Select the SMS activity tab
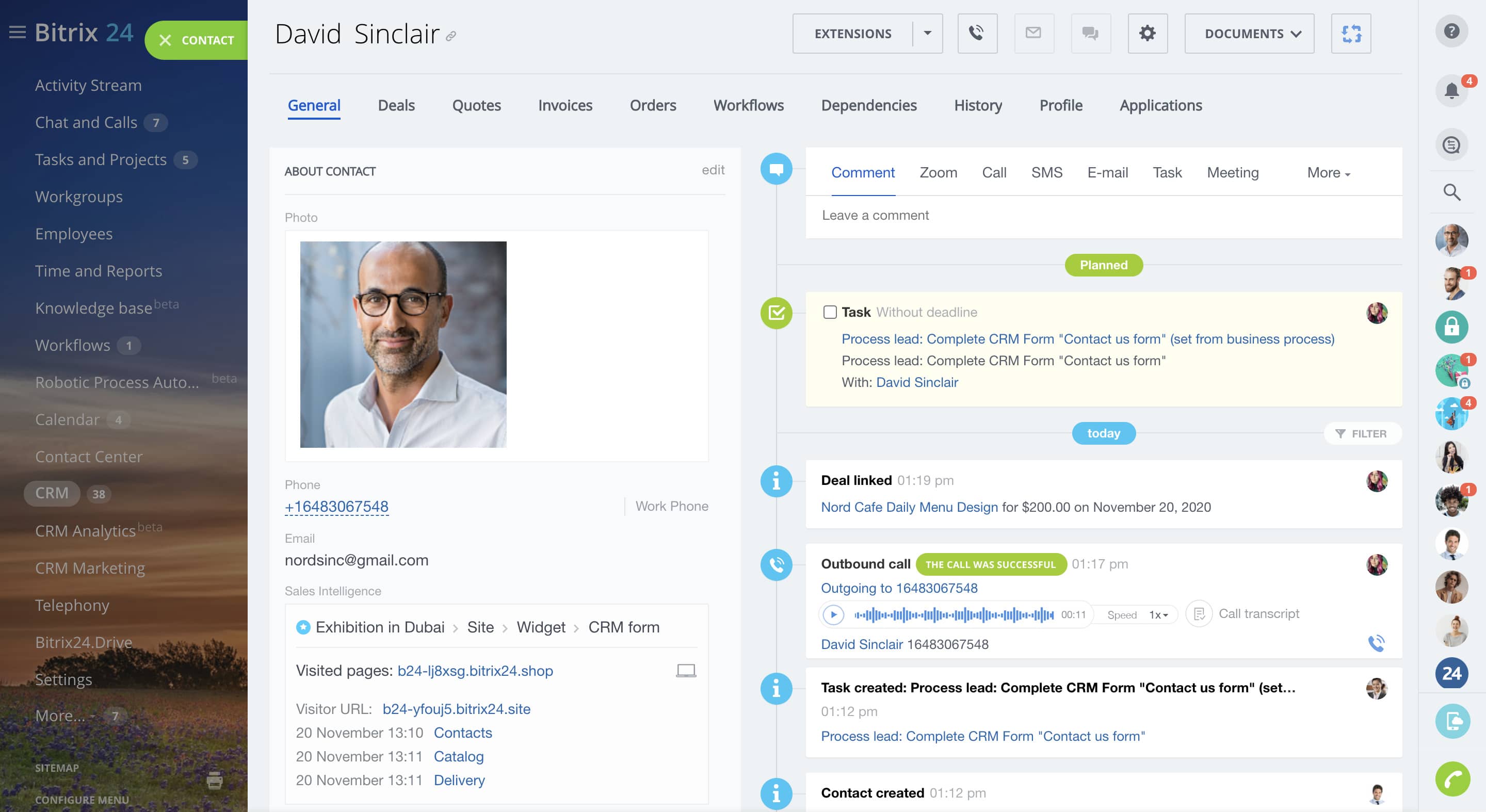Viewport: 1486px width, 812px height. tap(1046, 172)
